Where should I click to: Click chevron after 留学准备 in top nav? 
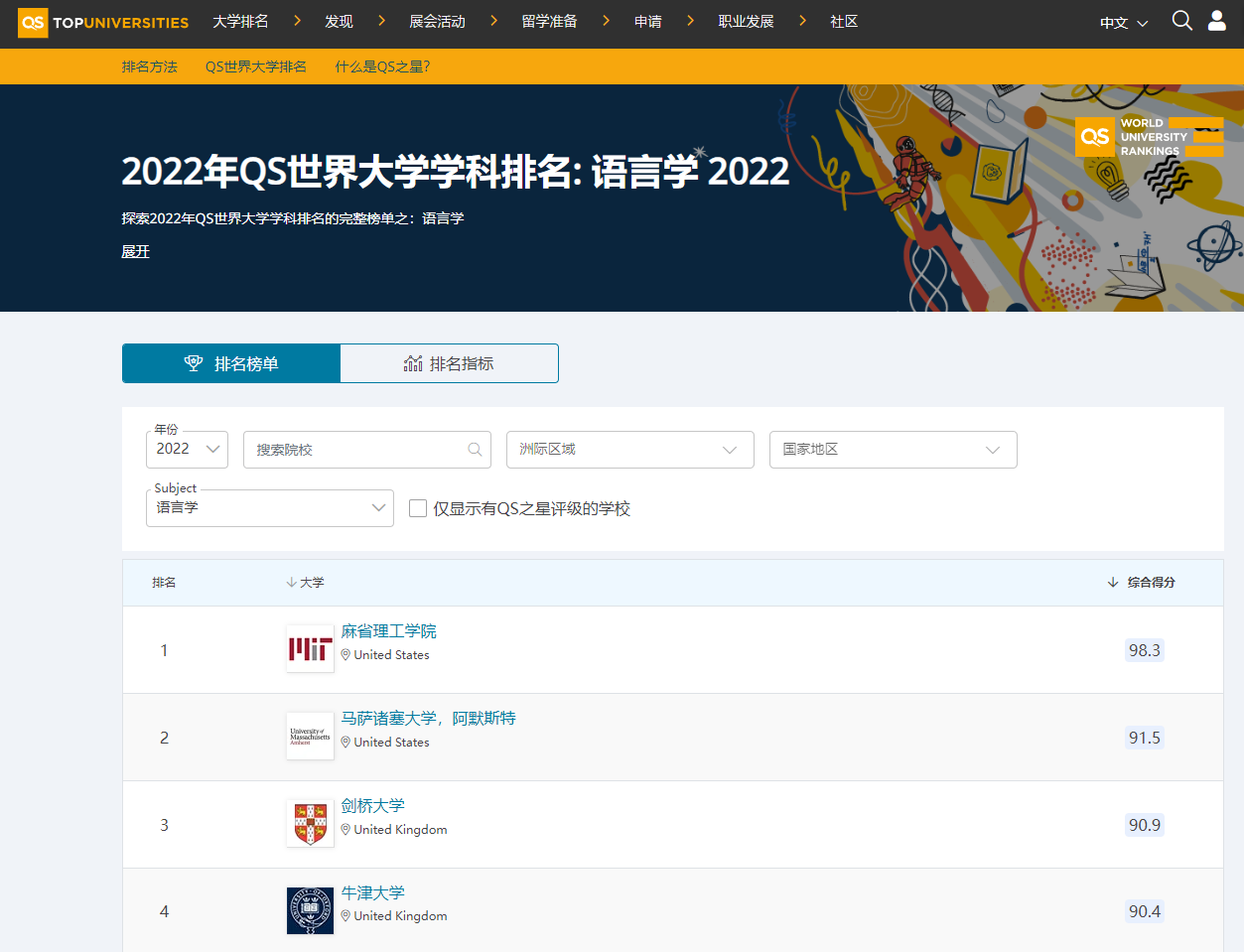[606, 21]
